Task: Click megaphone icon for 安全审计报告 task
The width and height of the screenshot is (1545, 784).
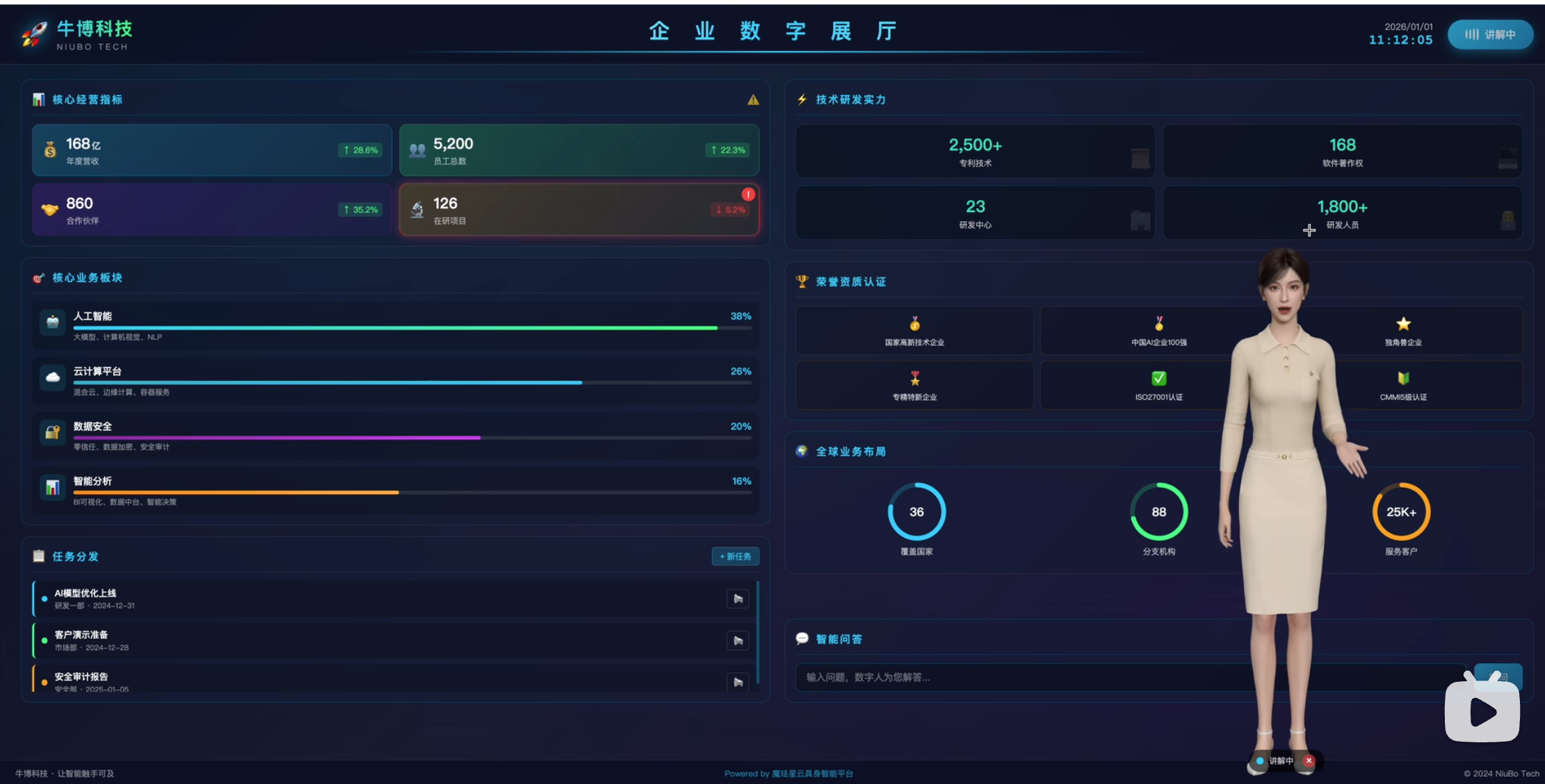Action: tap(738, 682)
